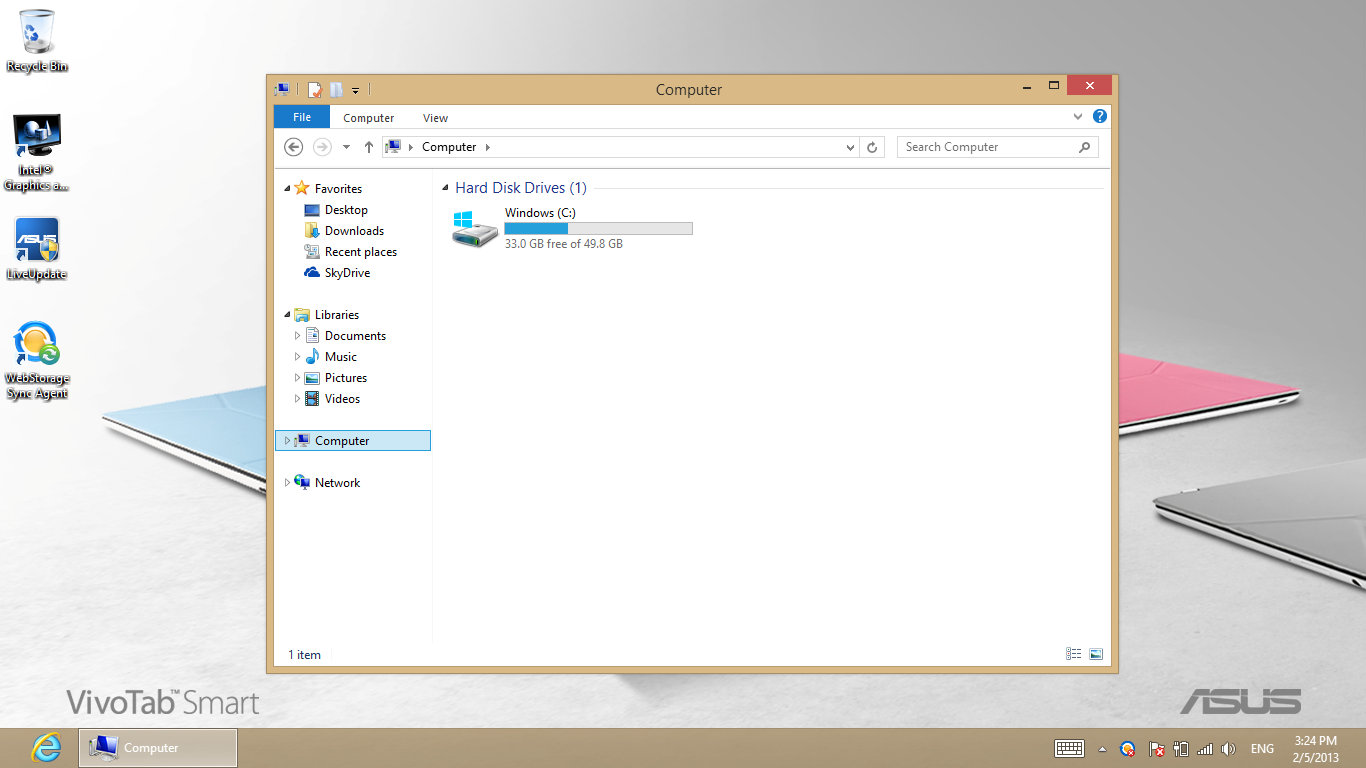Collapse the Libraries group
1366x768 pixels.
[x=288, y=315]
